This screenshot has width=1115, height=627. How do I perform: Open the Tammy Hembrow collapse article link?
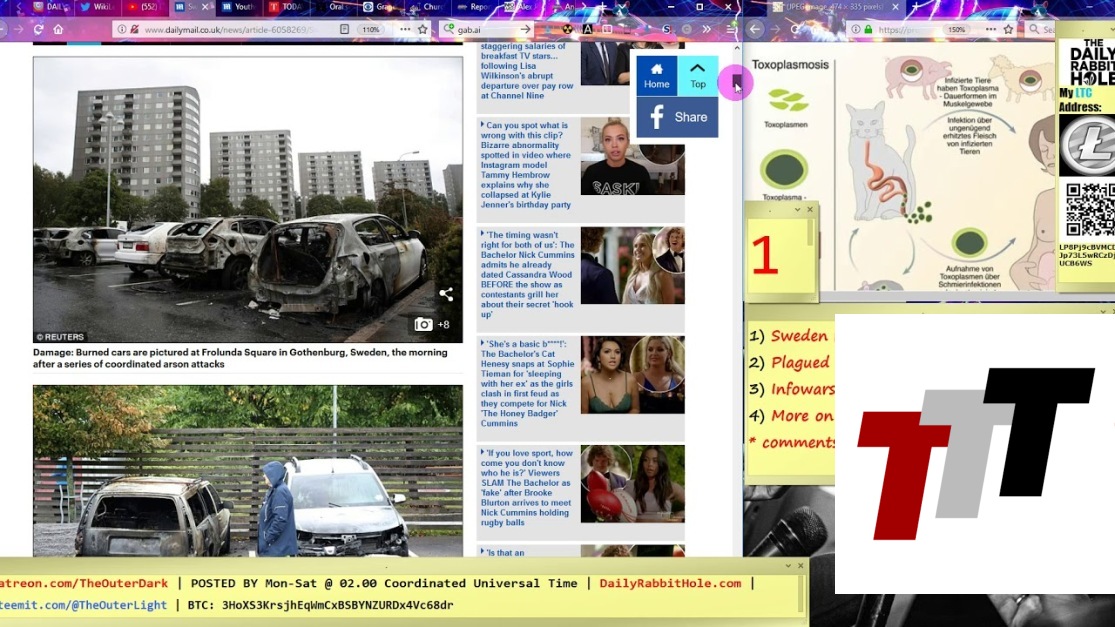coord(527,165)
